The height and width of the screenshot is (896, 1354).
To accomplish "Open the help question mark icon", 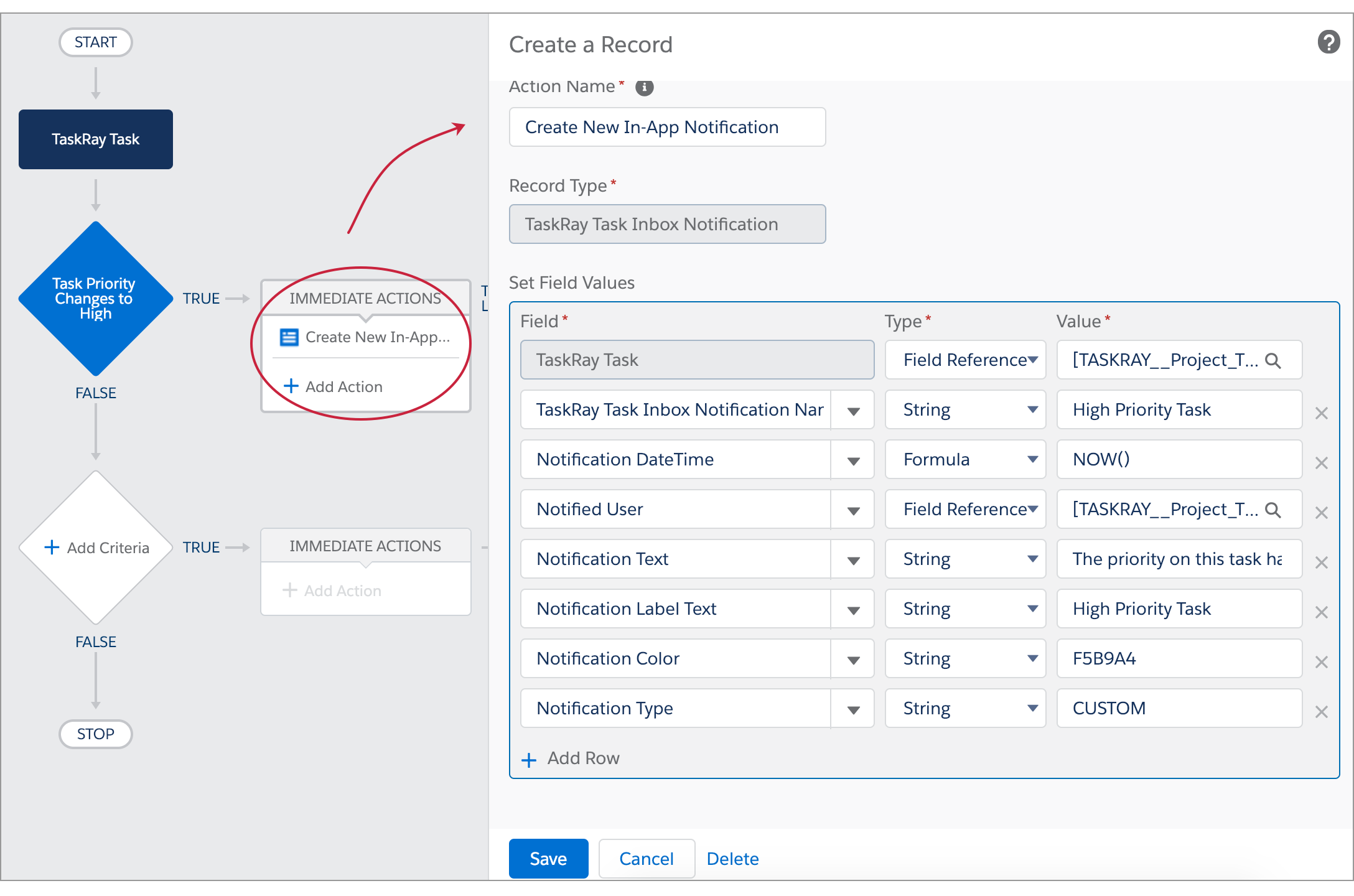I will pyautogui.click(x=1328, y=42).
